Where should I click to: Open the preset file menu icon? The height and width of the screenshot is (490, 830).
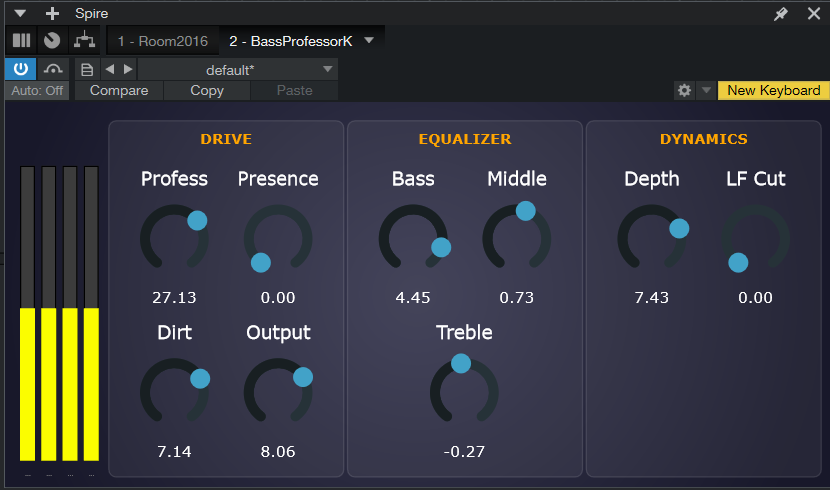(87, 69)
